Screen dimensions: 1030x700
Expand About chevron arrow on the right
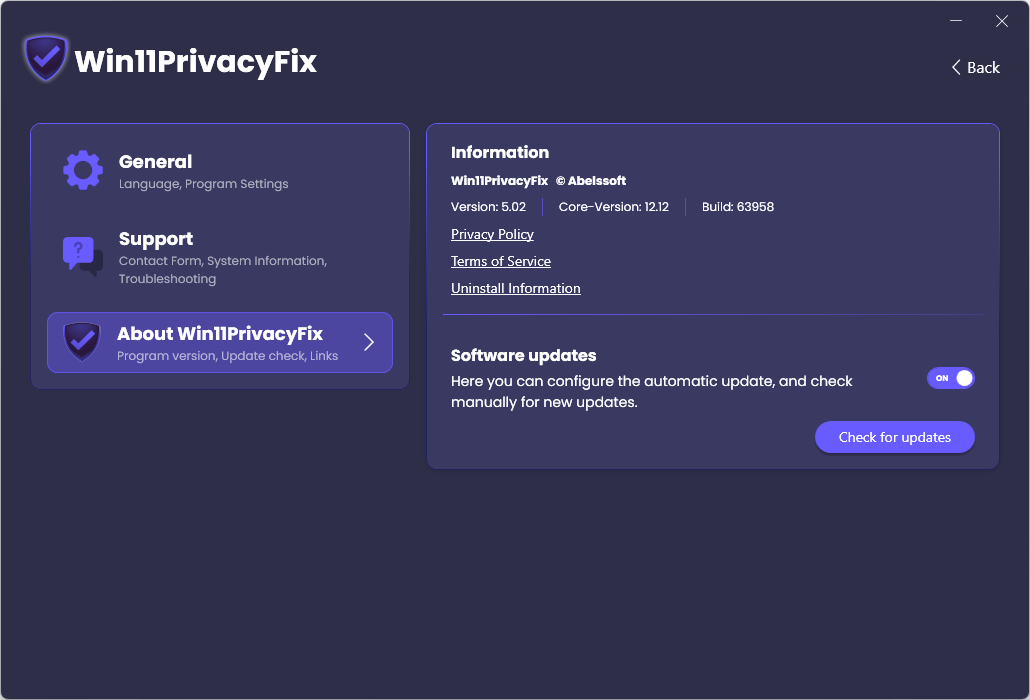coord(369,342)
